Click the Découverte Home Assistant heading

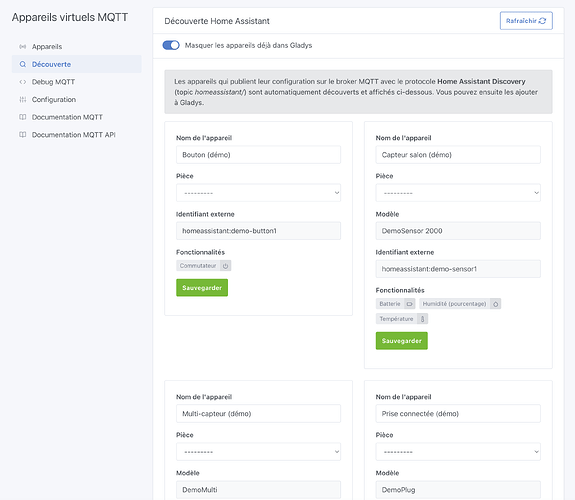click(x=217, y=21)
